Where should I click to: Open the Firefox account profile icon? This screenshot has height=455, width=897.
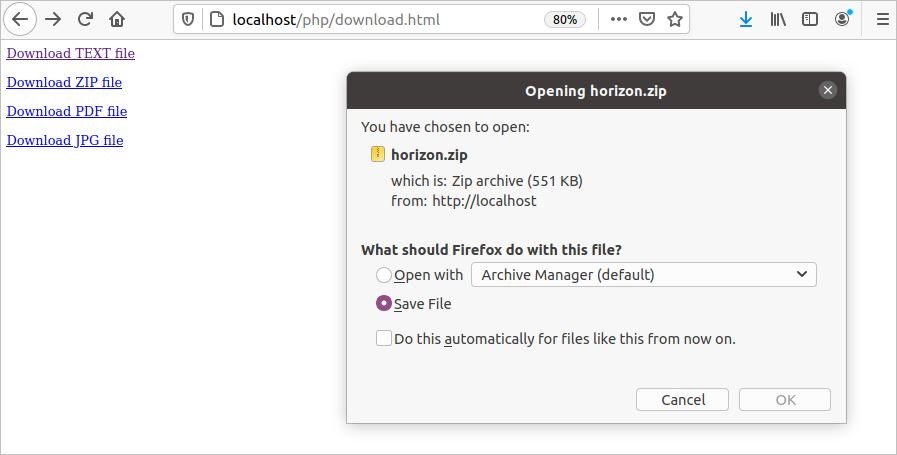pyautogui.click(x=843, y=19)
